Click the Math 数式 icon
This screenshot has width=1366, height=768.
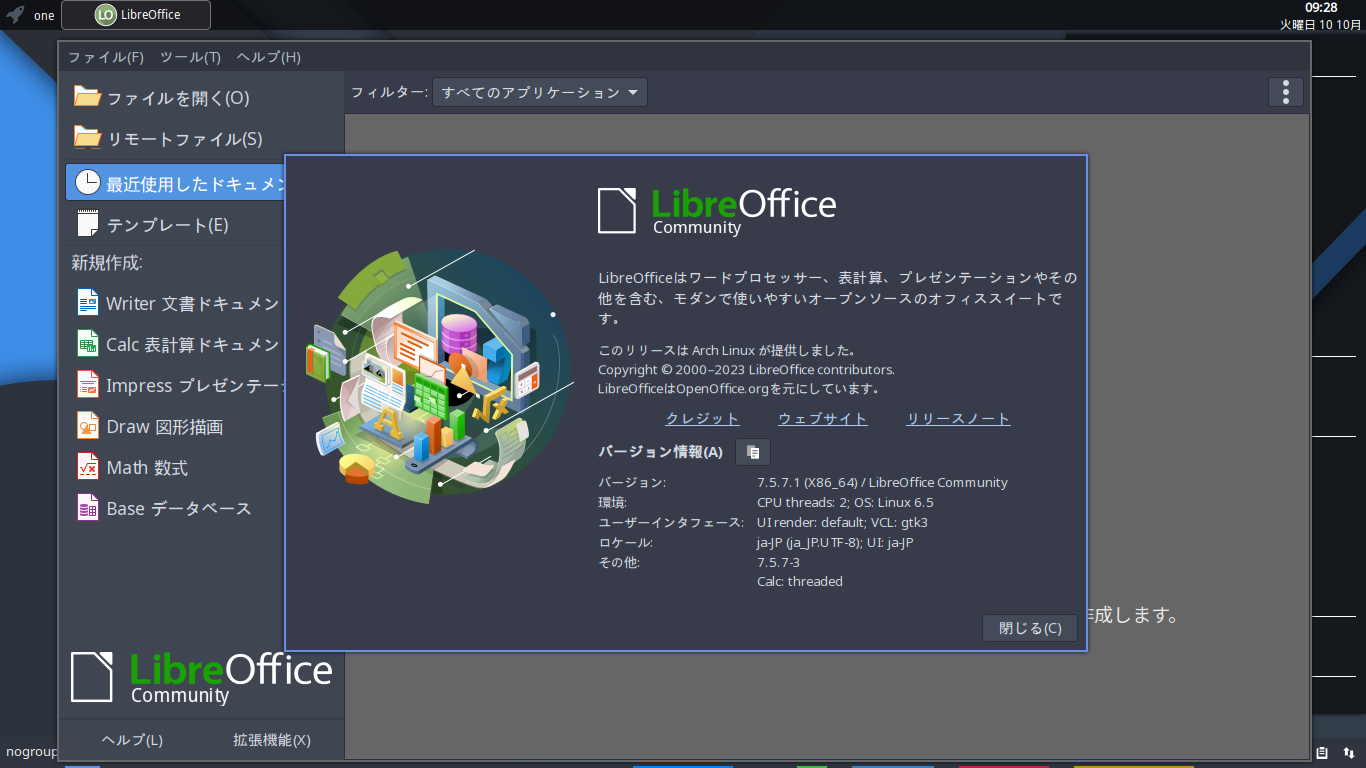click(88, 467)
